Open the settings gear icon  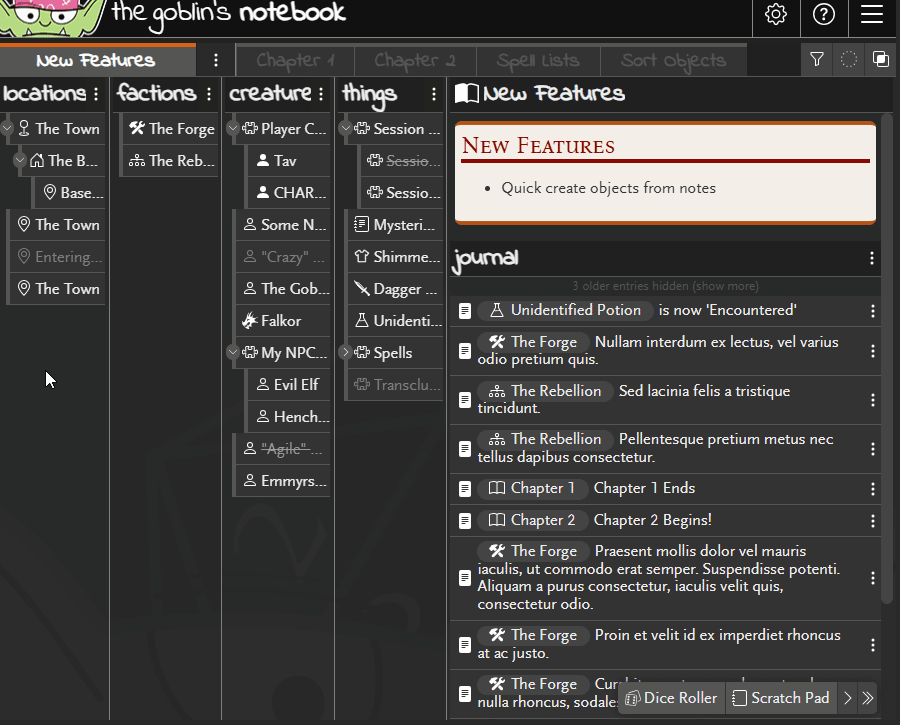776,15
